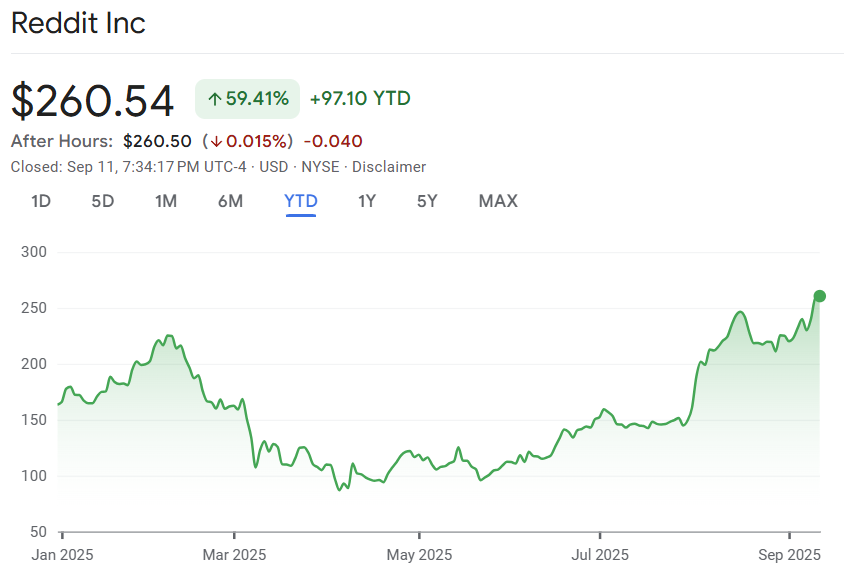Click the red down arrow beside 0.015%
This screenshot has width=844, height=588.
pos(216,142)
